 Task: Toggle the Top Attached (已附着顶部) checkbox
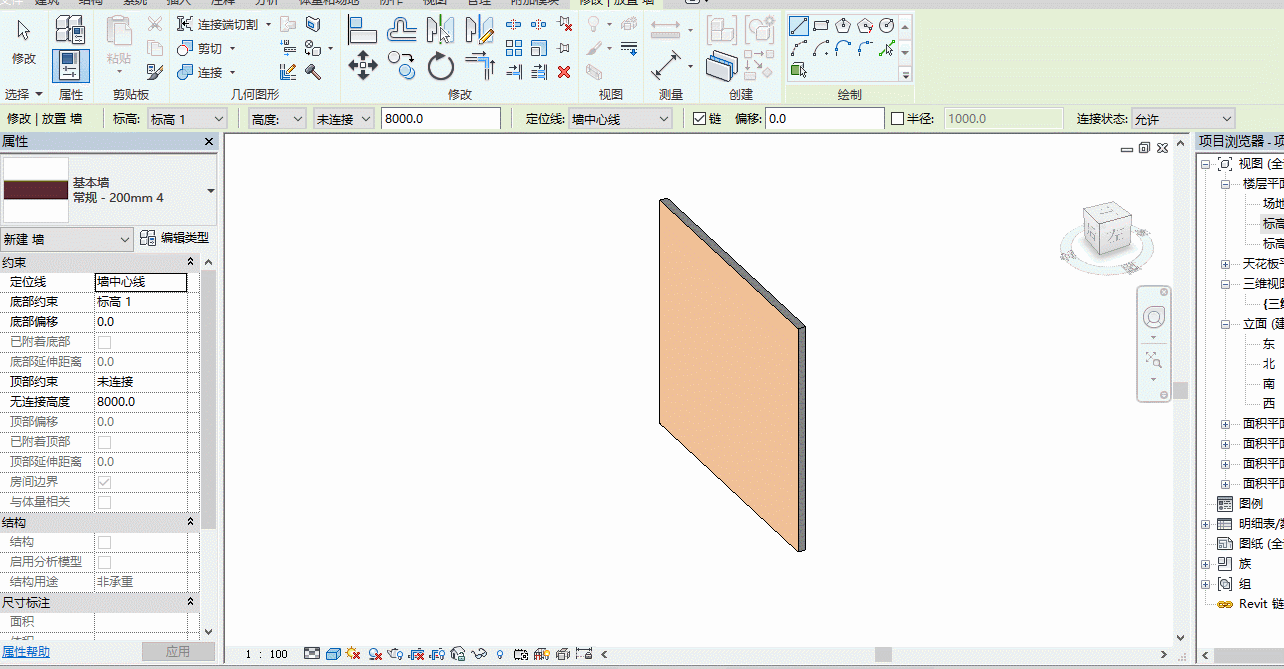pyautogui.click(x=104, y=442)
